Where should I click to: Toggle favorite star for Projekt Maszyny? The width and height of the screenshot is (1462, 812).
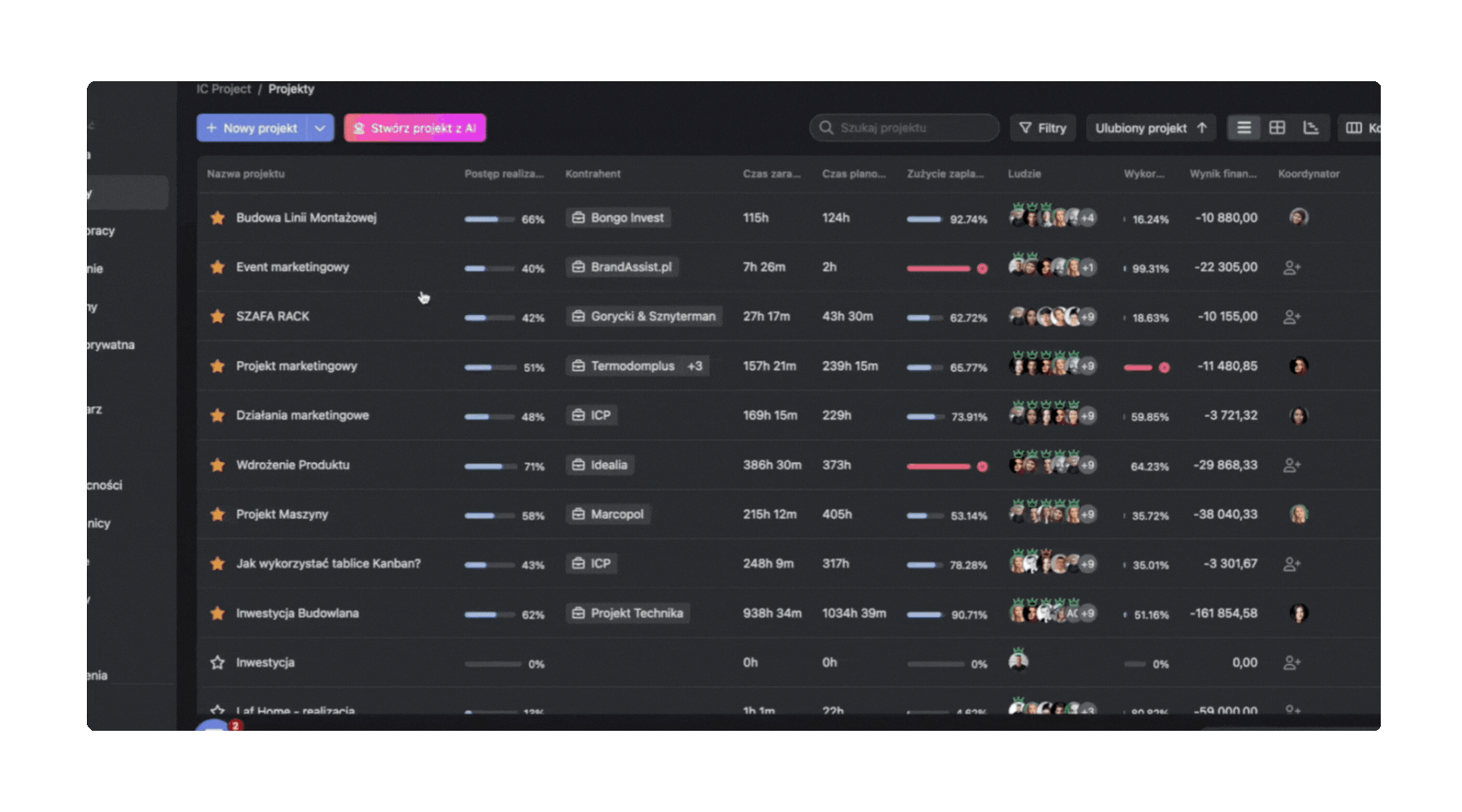pyautogui.click(x=218, y=515)
